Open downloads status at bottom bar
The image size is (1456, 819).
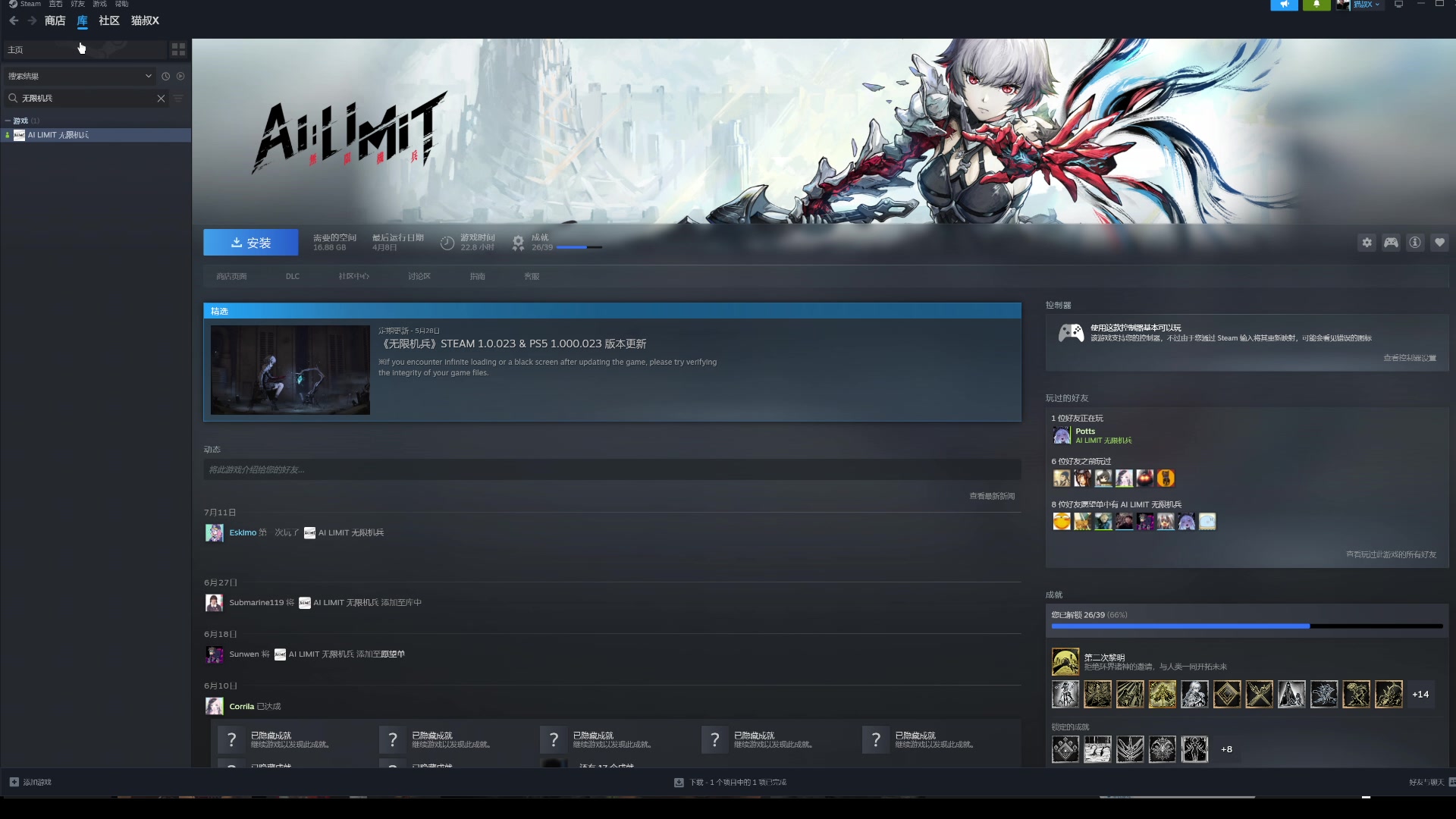(730, 782)
